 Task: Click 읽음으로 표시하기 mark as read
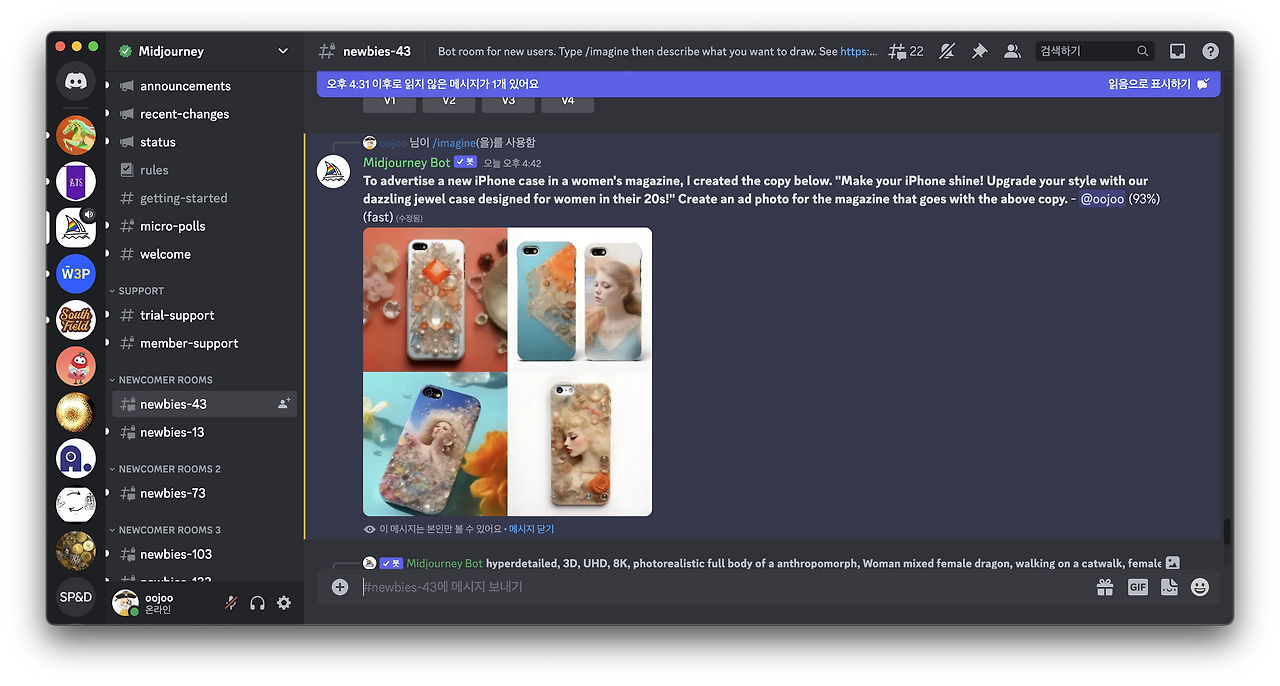point(1158,84)
